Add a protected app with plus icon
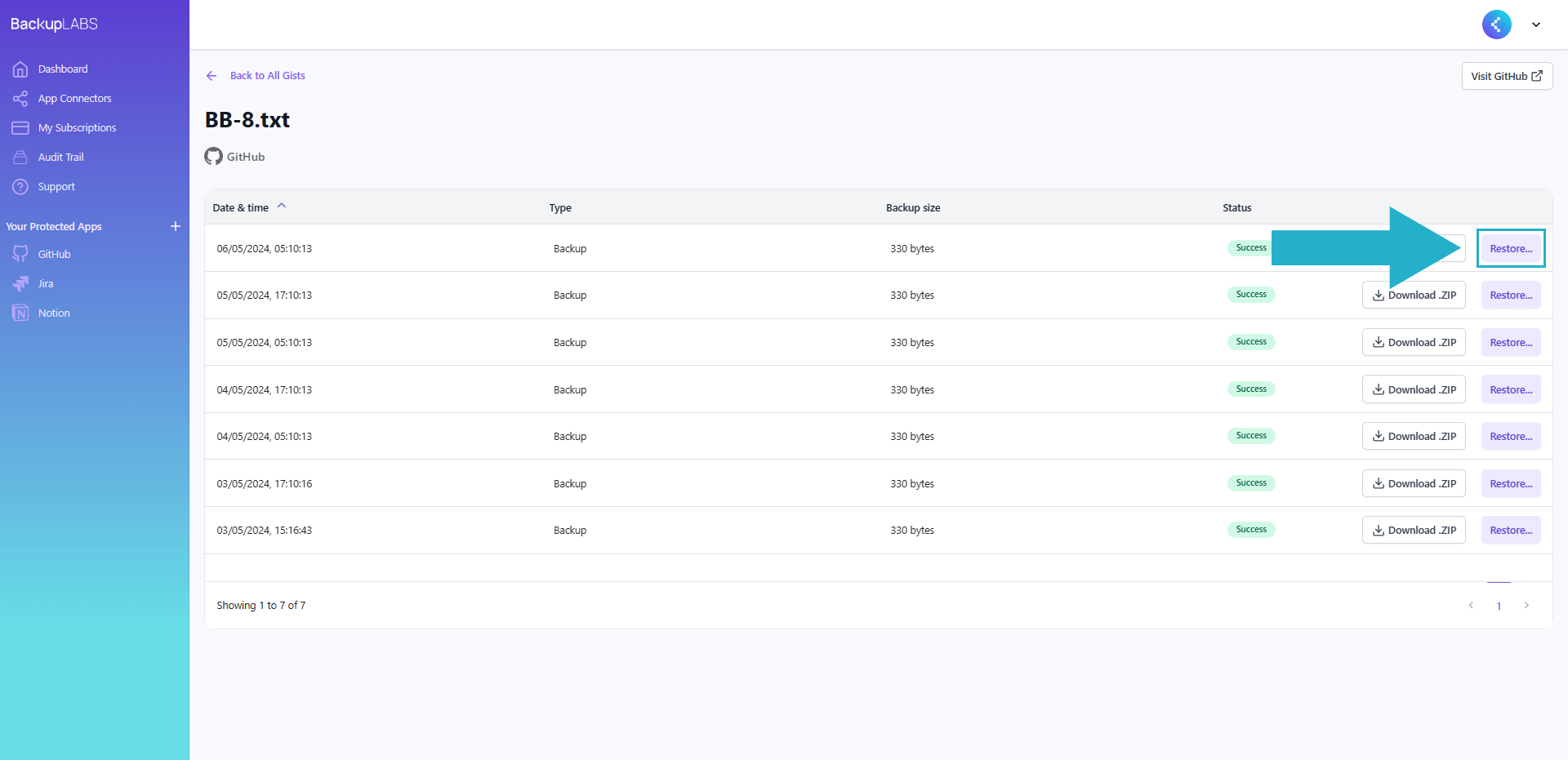 pyautogui.click(x=176, y=226)
